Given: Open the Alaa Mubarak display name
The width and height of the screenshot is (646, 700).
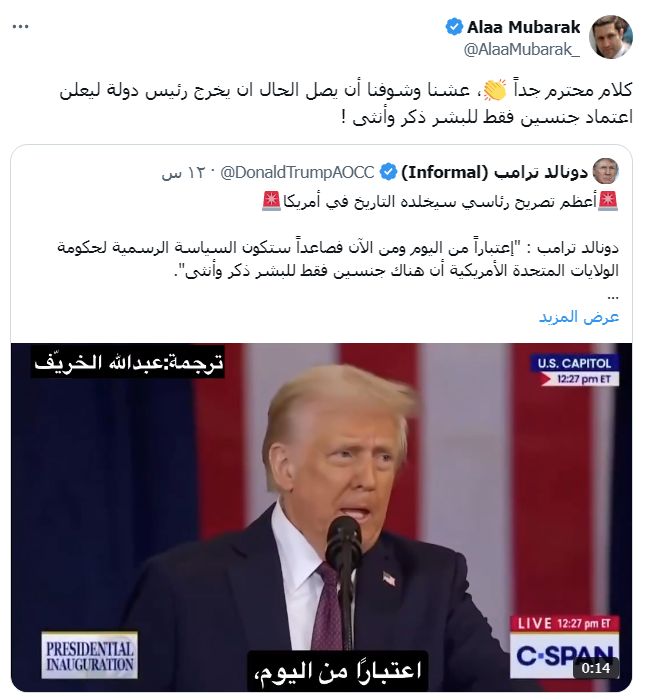Looking at the screenshot, I should [x=523, y=27].
